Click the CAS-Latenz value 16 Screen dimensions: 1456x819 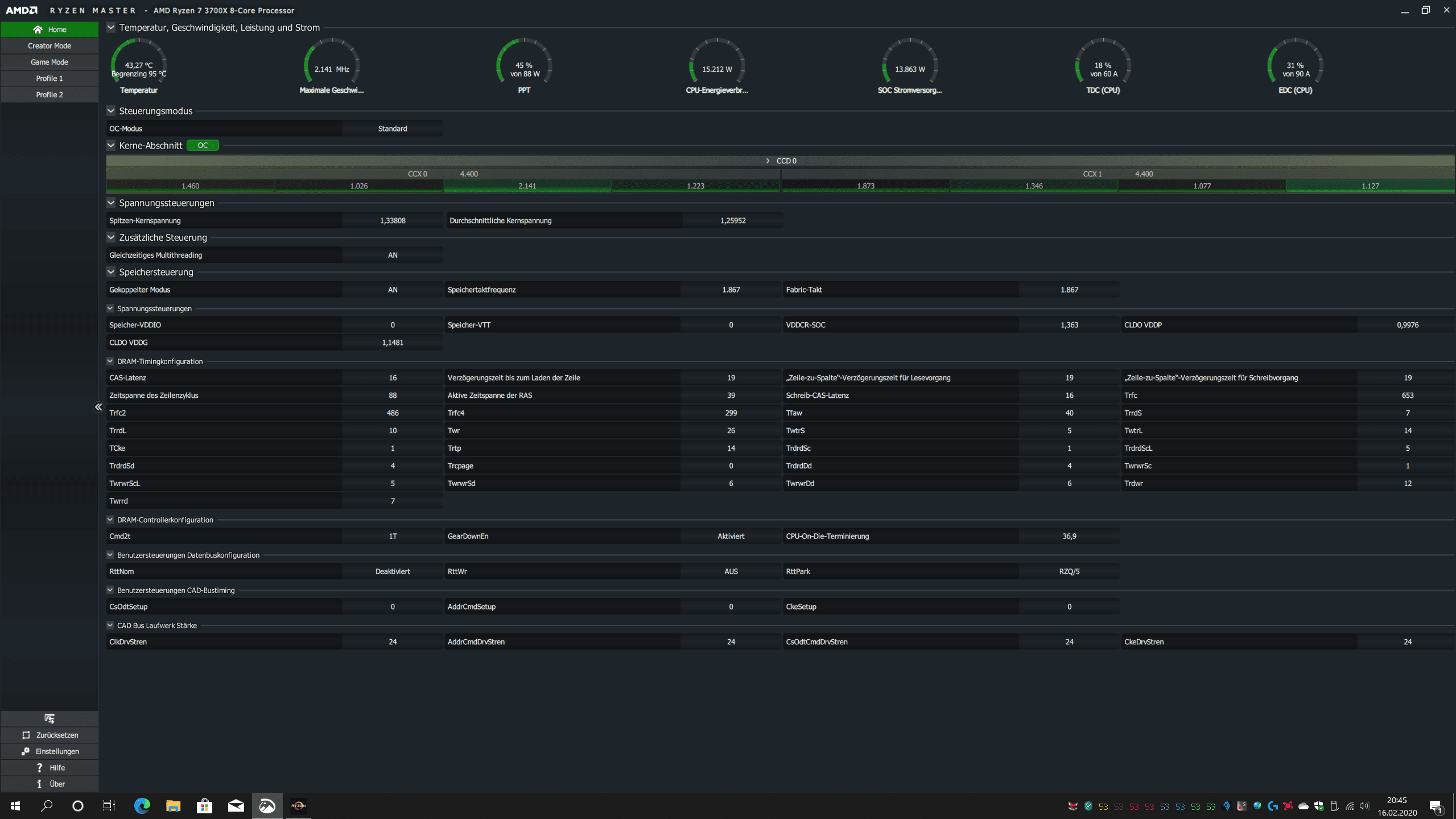tap(393, 378)
